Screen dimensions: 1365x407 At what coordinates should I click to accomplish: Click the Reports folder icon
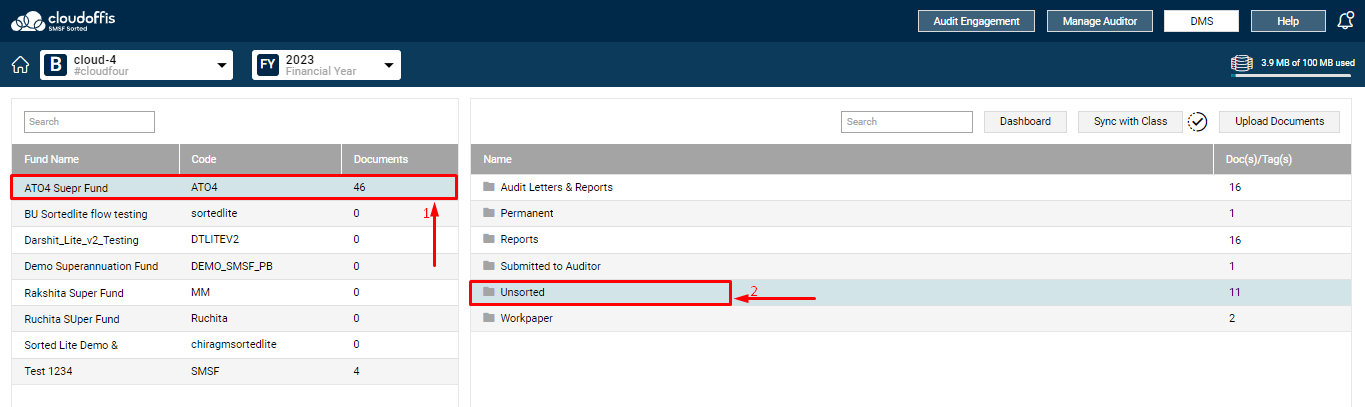point(489,239)
